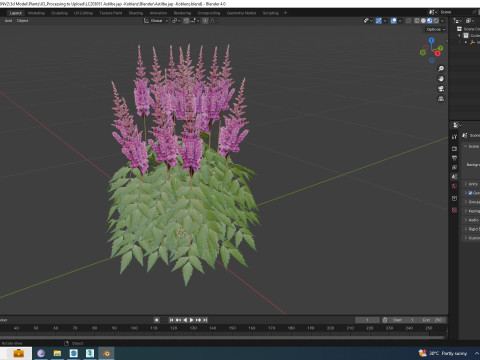This screenshot has width=480, height=360.
Task: Switch orthographic/perspective grid icon
Action: coord(441,99)
